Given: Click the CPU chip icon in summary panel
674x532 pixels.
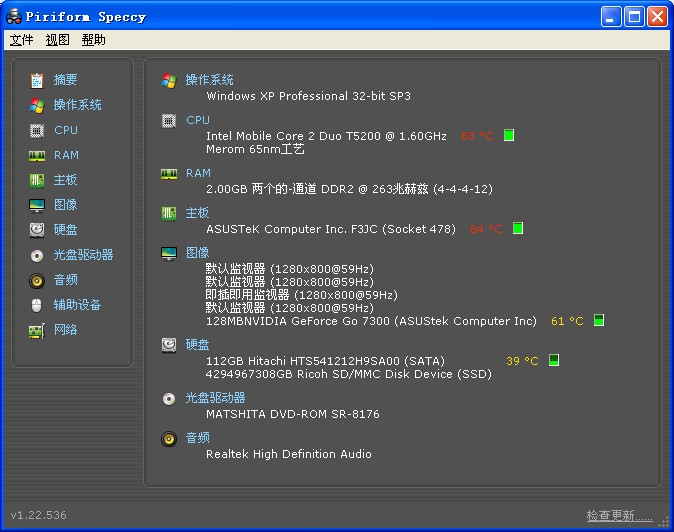Looking at the screenshot, I should [x=169, y=121].
